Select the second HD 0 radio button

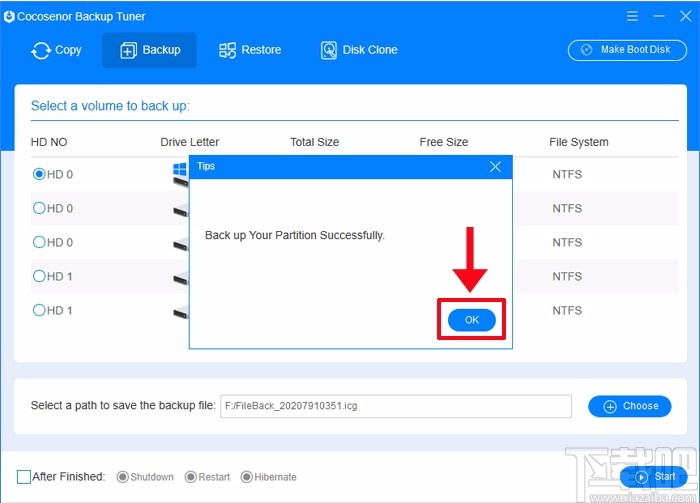click(39, 208)
